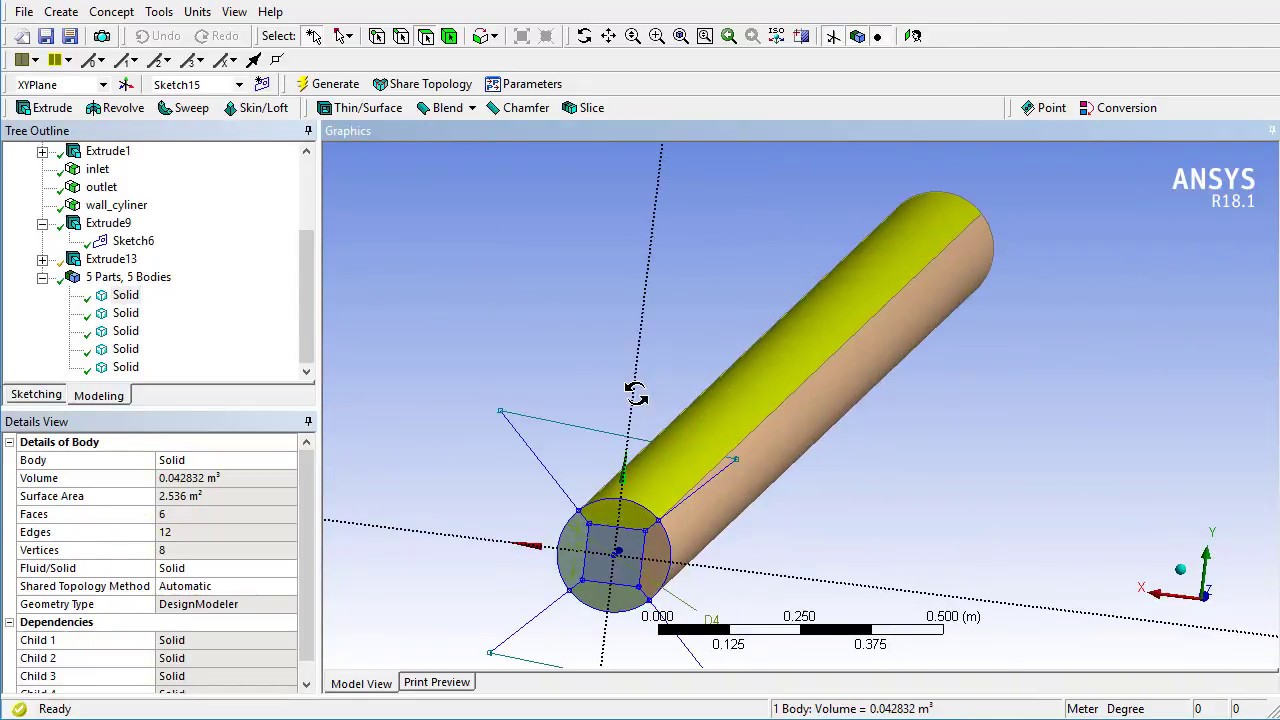Open the Concept menu

[111, 12]
